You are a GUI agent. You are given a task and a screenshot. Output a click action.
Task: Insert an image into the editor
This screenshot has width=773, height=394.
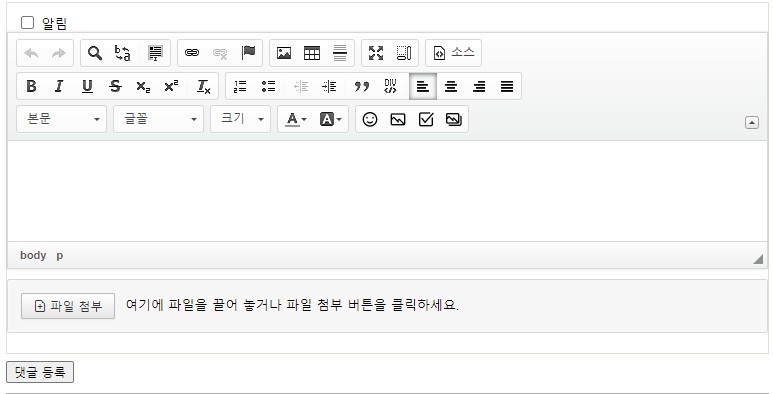[x=284, y=53]
